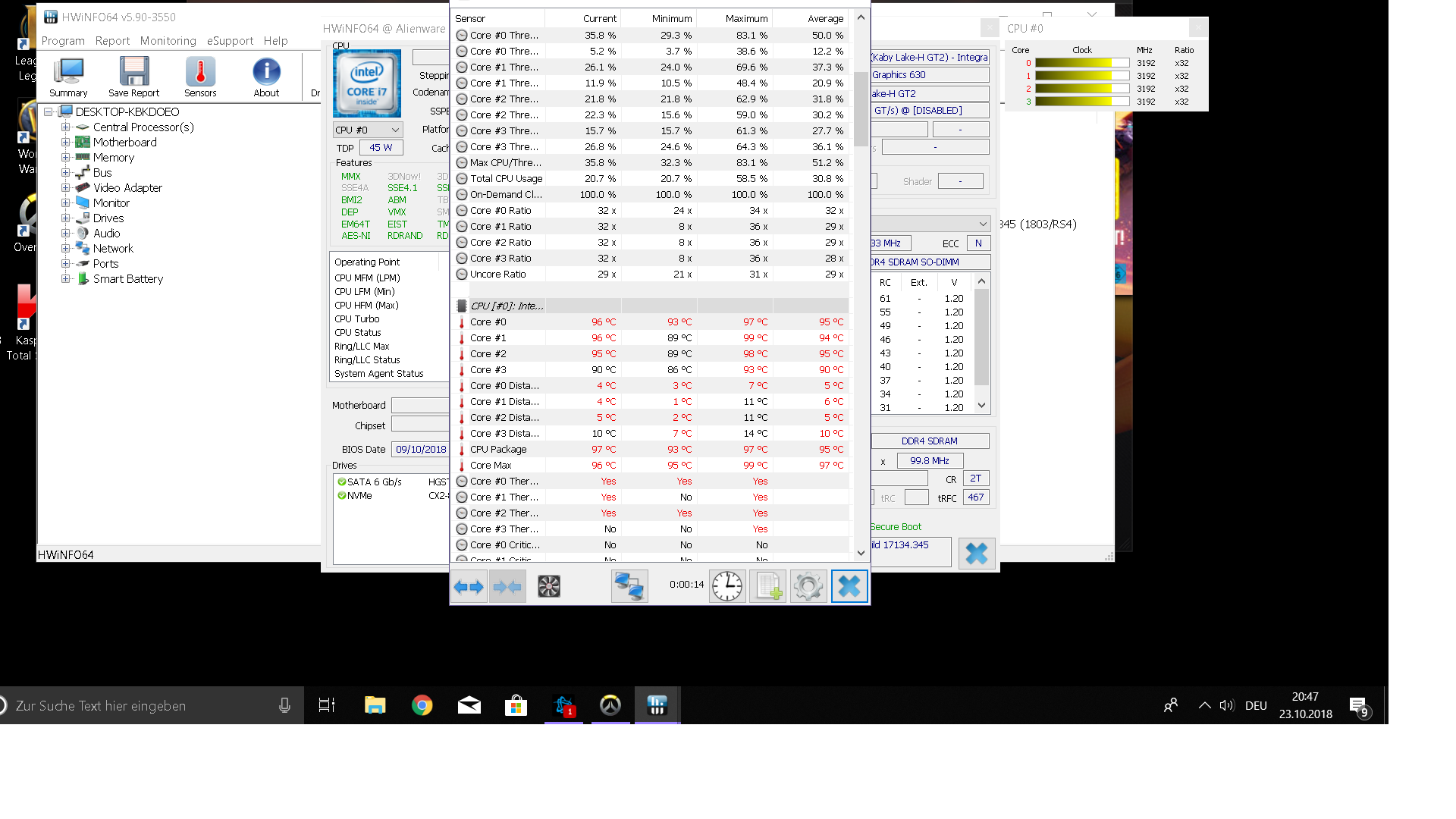Collapse the DESKTOP-KBKDOEO root node
Screen dimensions: 1456x819
49,112
